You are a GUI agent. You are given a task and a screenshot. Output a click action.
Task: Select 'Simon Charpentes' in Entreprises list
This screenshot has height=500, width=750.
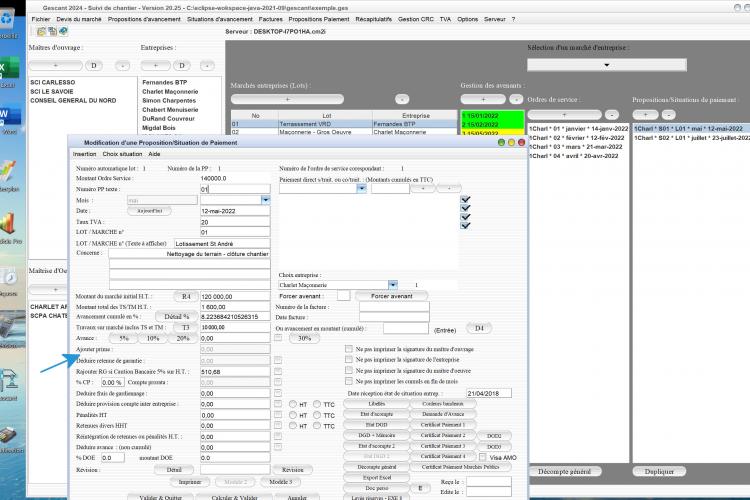[169, 100]
